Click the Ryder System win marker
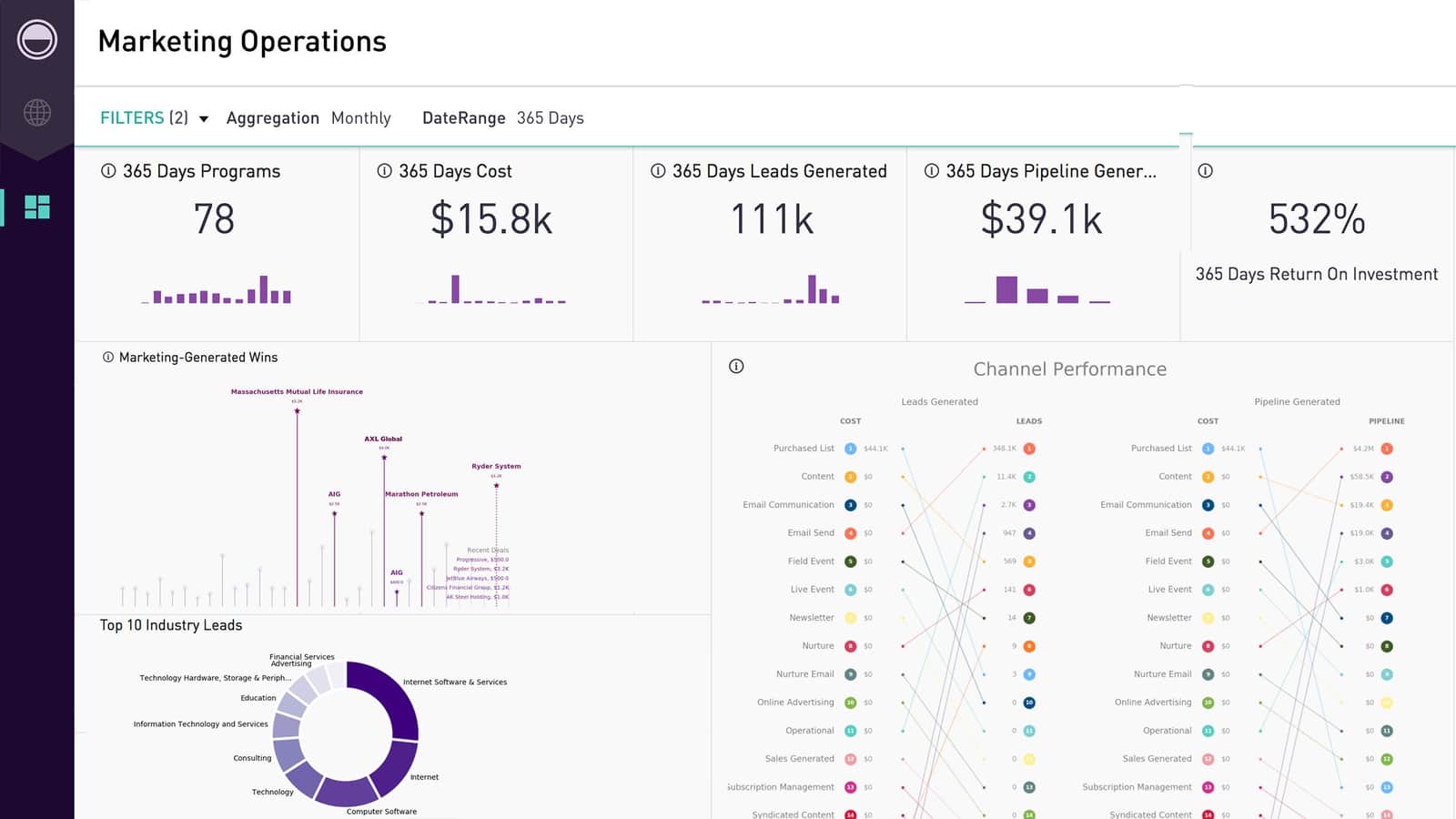 tap(496, 486)
